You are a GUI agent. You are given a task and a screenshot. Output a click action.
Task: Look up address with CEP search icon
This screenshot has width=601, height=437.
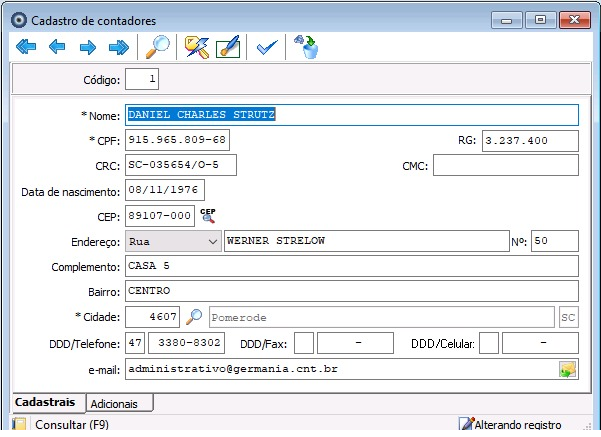(208, 215)
